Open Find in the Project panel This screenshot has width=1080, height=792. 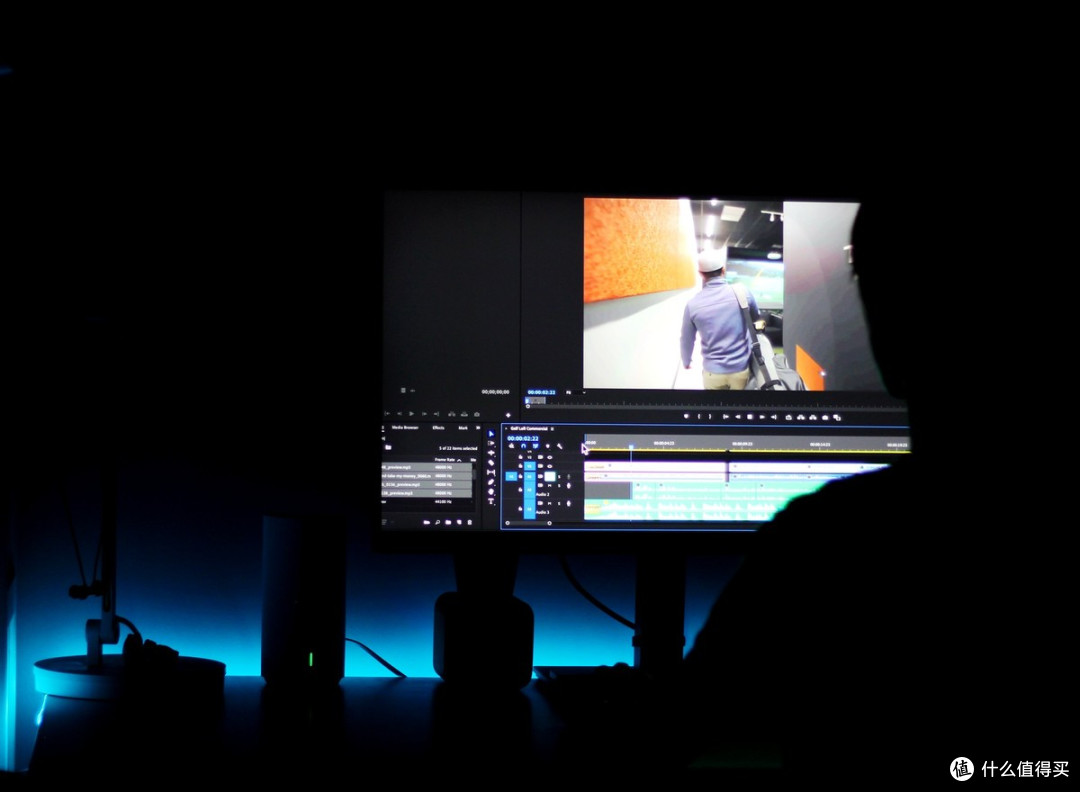pyautogui.click(x=437, y=522)
